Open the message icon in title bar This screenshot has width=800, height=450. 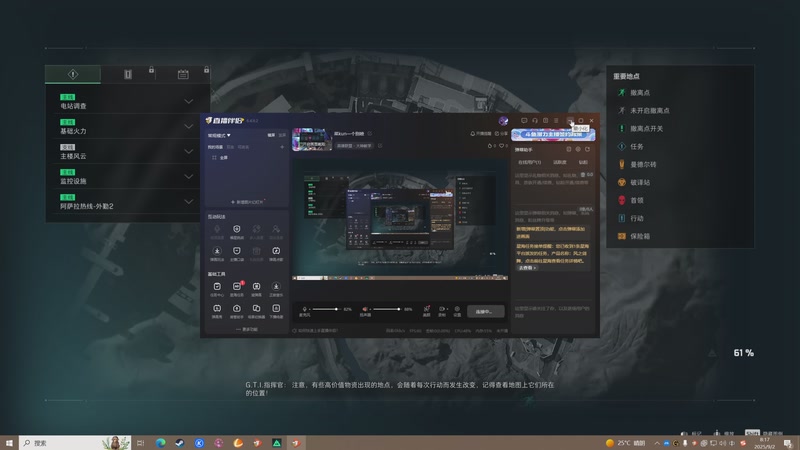pos(524,121)
